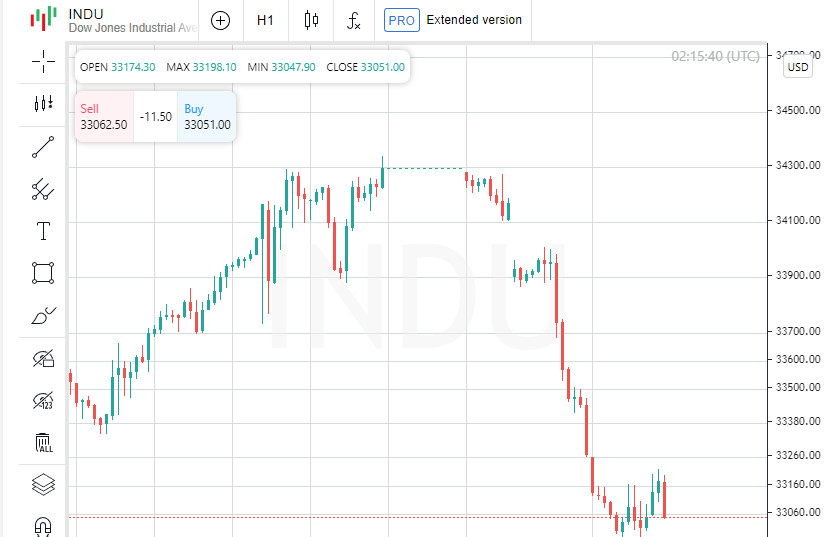Open the chart style candles dropdown
The height and width of the screenshot is (537, 836).
pos(311,20)
